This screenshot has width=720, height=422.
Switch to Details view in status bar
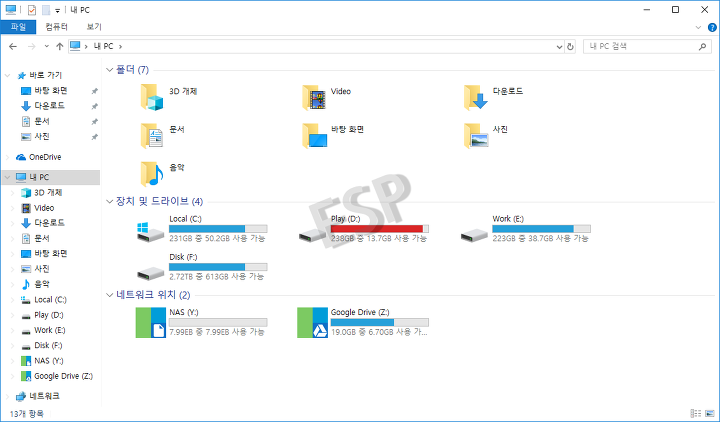696,413
